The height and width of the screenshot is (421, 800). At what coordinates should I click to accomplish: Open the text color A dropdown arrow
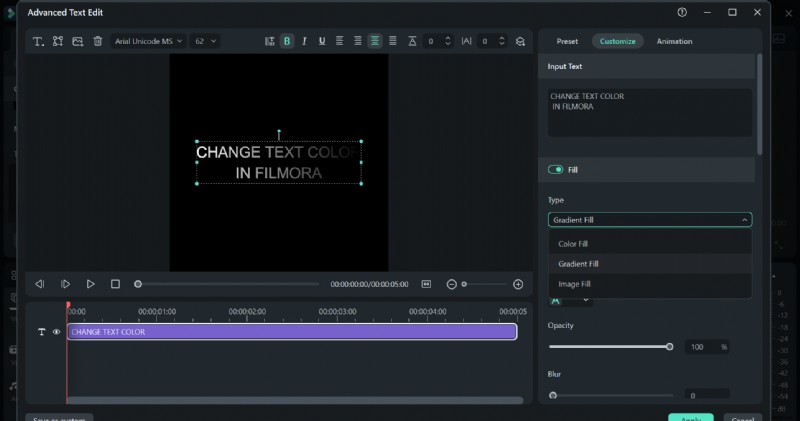click(586, 301)
